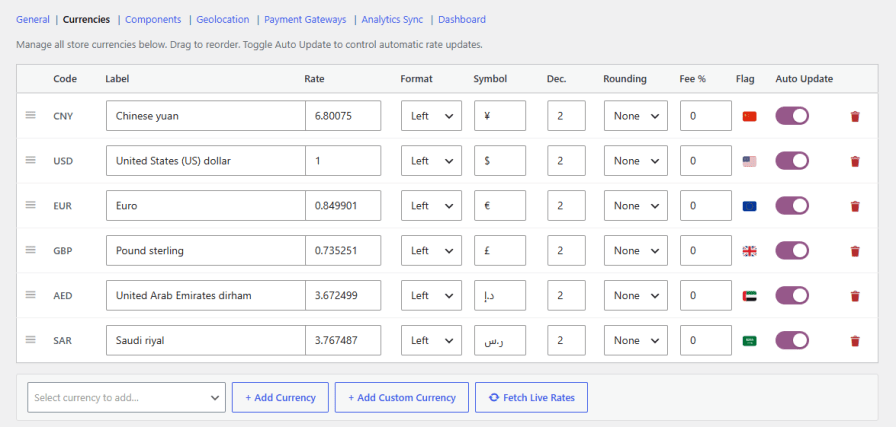
Task: Switch off Auto Update for SAR
Action: [792, 341]
